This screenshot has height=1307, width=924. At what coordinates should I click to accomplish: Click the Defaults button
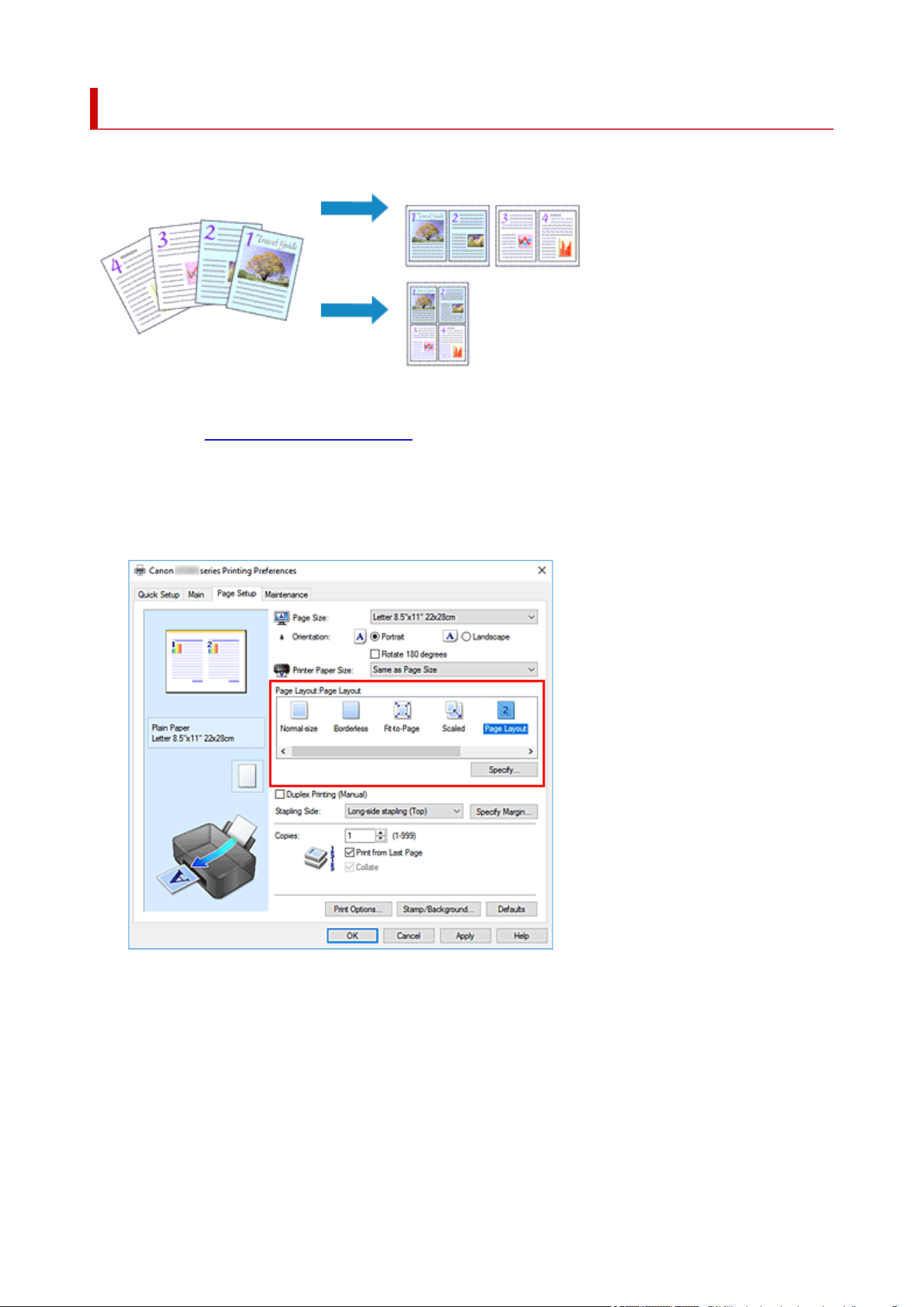pyautogui.click(x=512, y=909)
